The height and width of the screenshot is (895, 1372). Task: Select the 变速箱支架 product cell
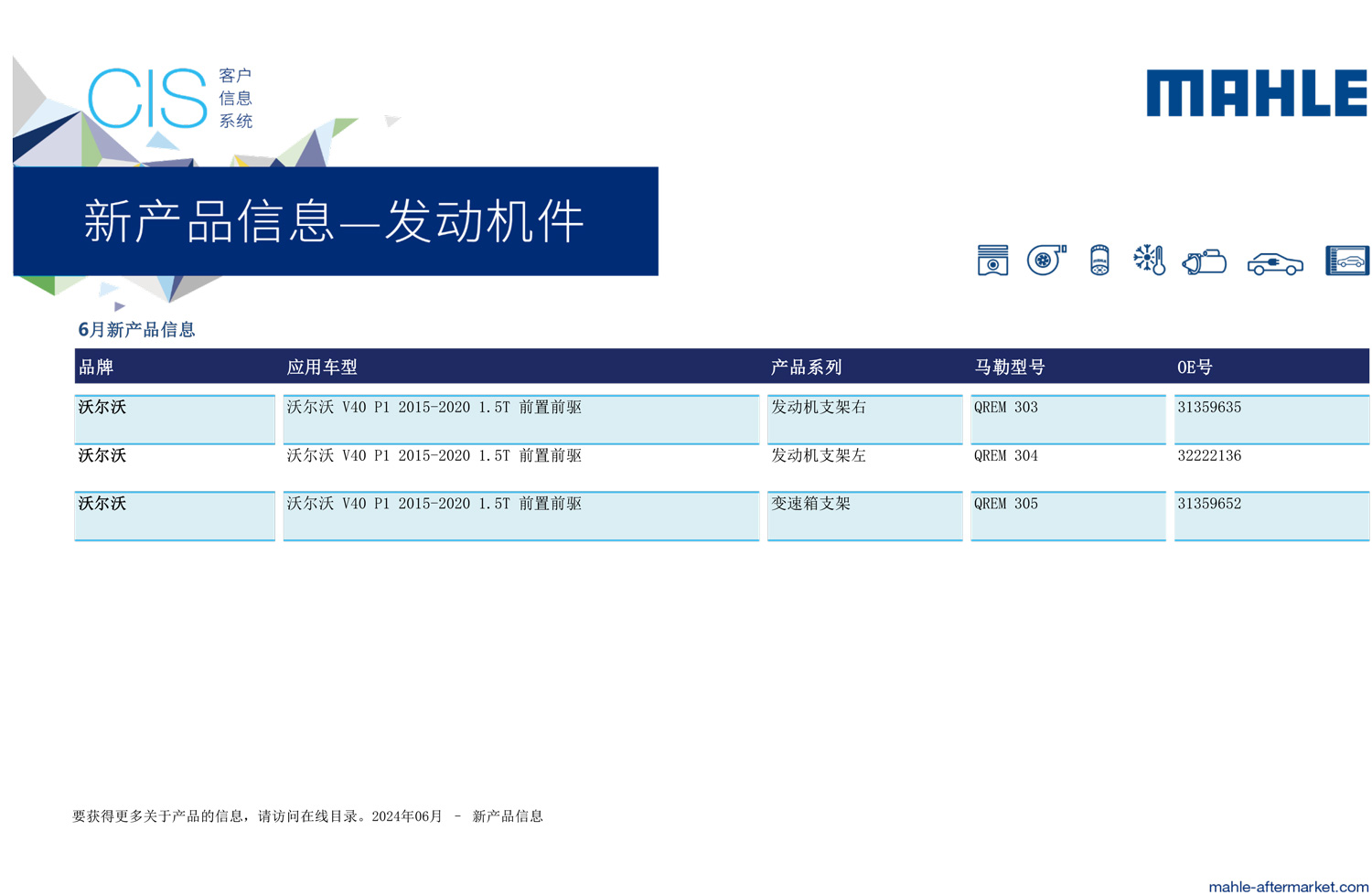click(x=865, y=516)
